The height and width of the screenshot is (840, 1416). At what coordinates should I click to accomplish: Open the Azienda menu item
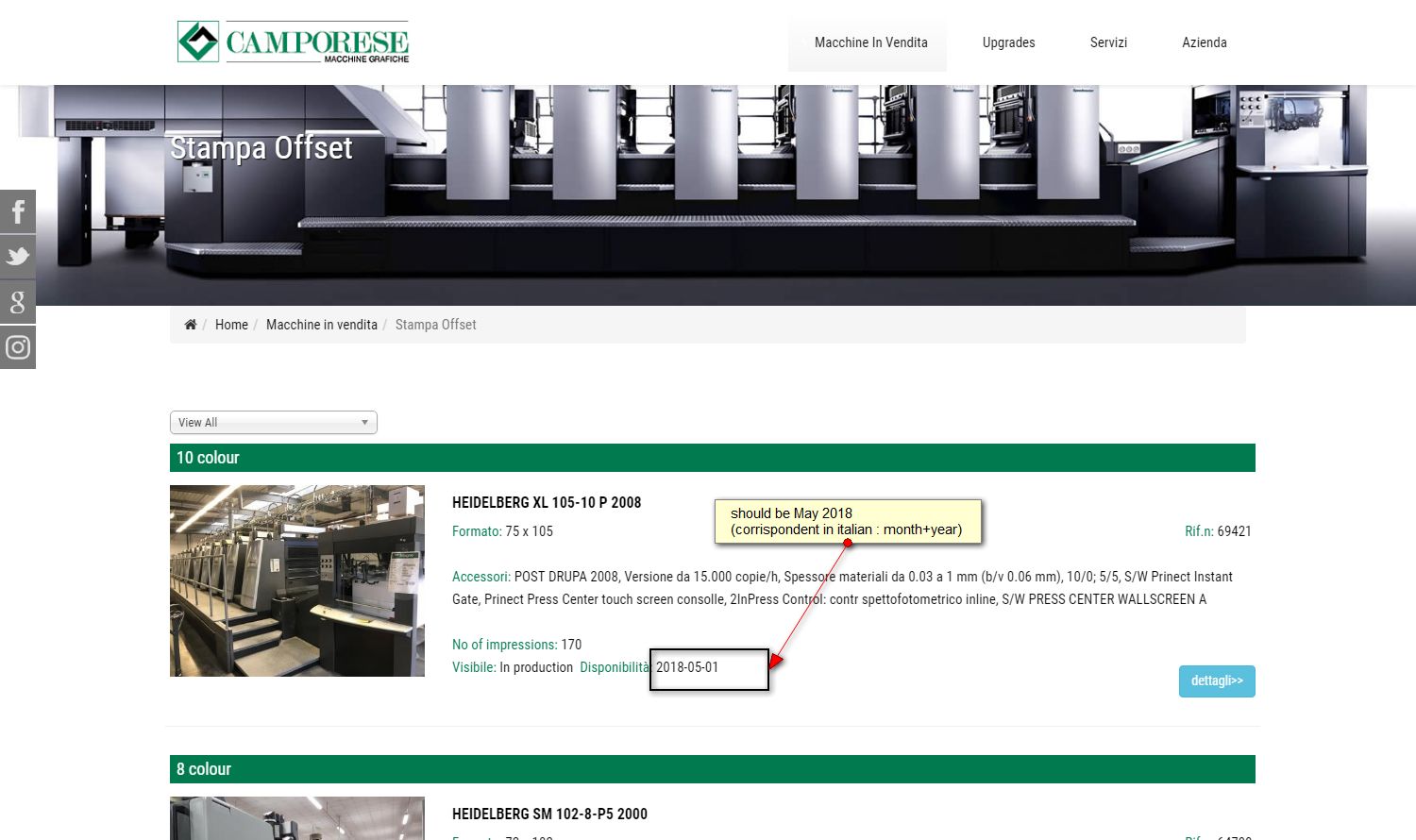pyautogui.click(x=1205, y=42)
